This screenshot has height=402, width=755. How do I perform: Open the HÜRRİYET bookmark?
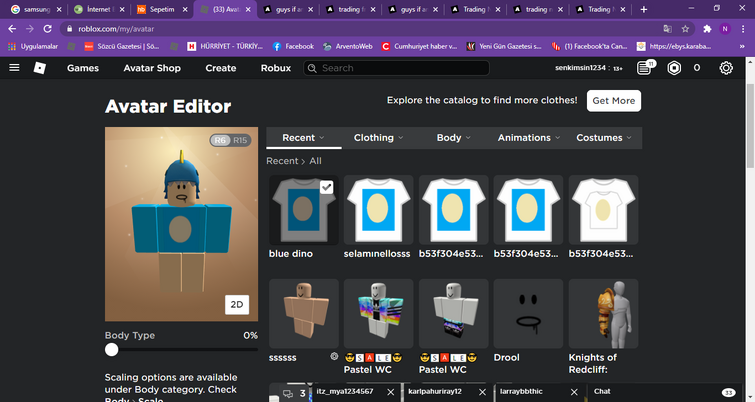click(225, 46)
